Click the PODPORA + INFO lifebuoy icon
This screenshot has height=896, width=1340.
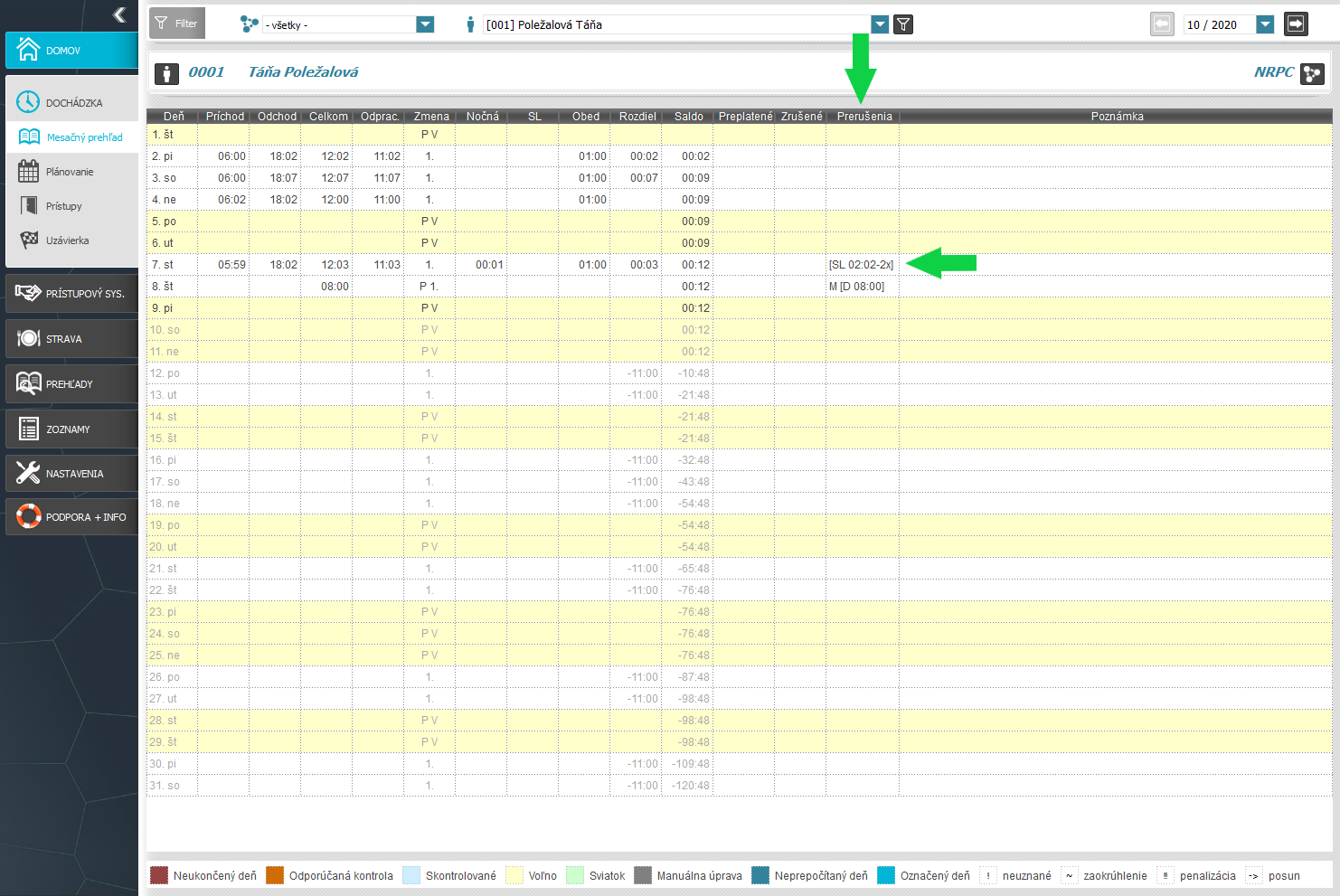tap(28, 517)
